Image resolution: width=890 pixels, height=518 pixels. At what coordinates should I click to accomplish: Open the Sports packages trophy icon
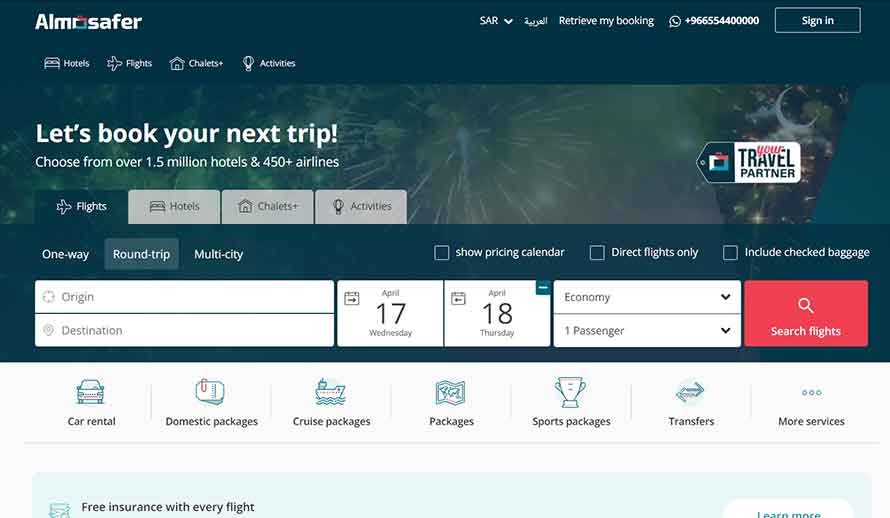[x=570, y=391]
